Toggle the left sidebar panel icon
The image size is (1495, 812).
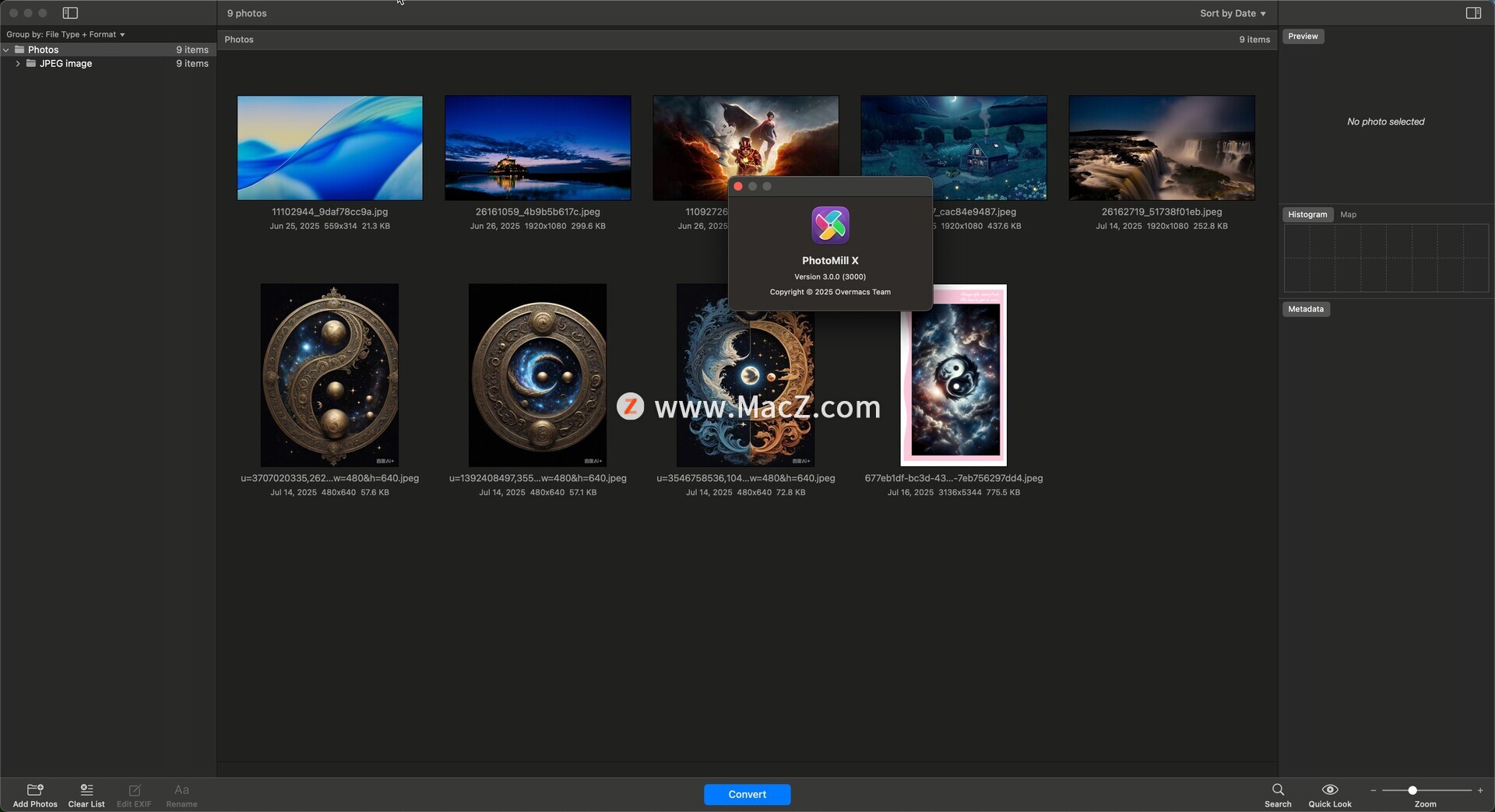[x=70, y=13]
